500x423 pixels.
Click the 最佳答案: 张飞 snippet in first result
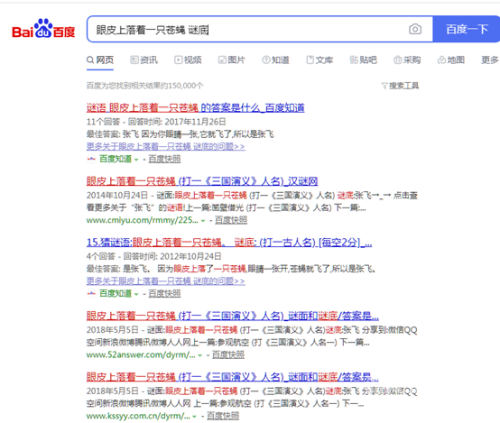click(180, 134)
